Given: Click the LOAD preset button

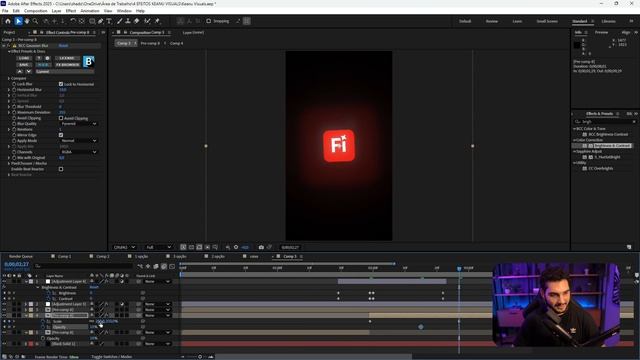Looking at the screenshot, I should tap(24, 58).
